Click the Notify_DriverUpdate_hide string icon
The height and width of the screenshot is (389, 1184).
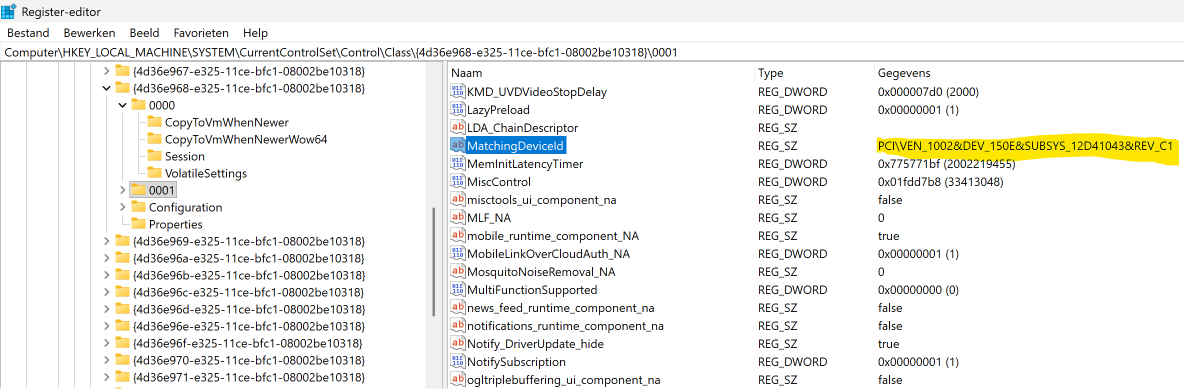458,343
